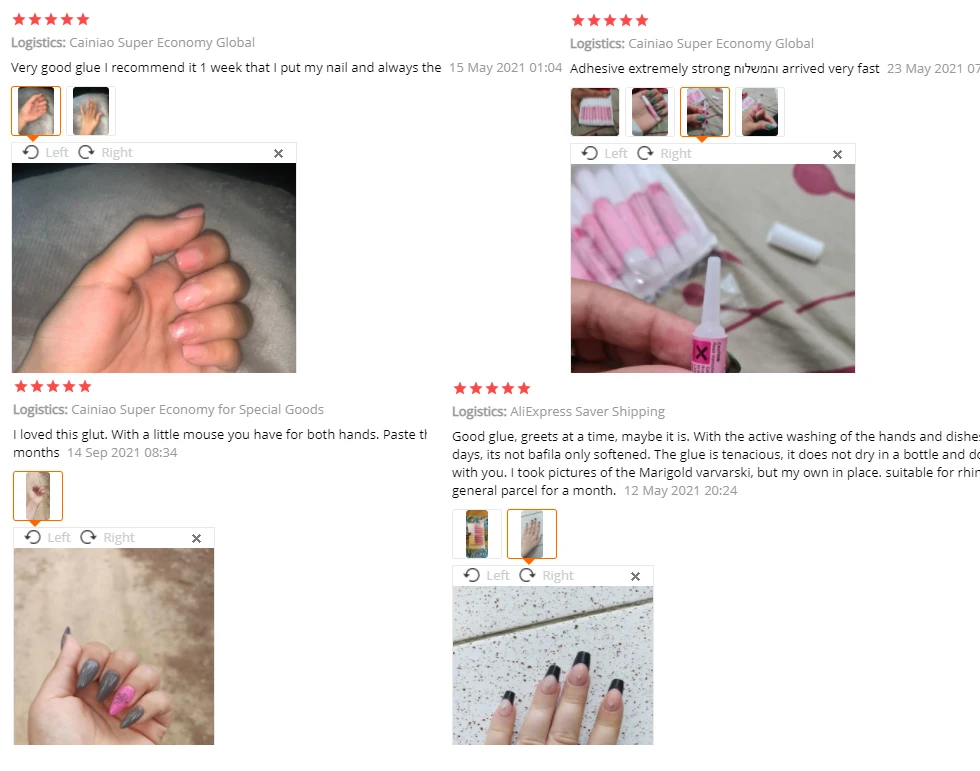
Task: Select the hand thumbnail in 14 Sep review
Action: (38, 496)
